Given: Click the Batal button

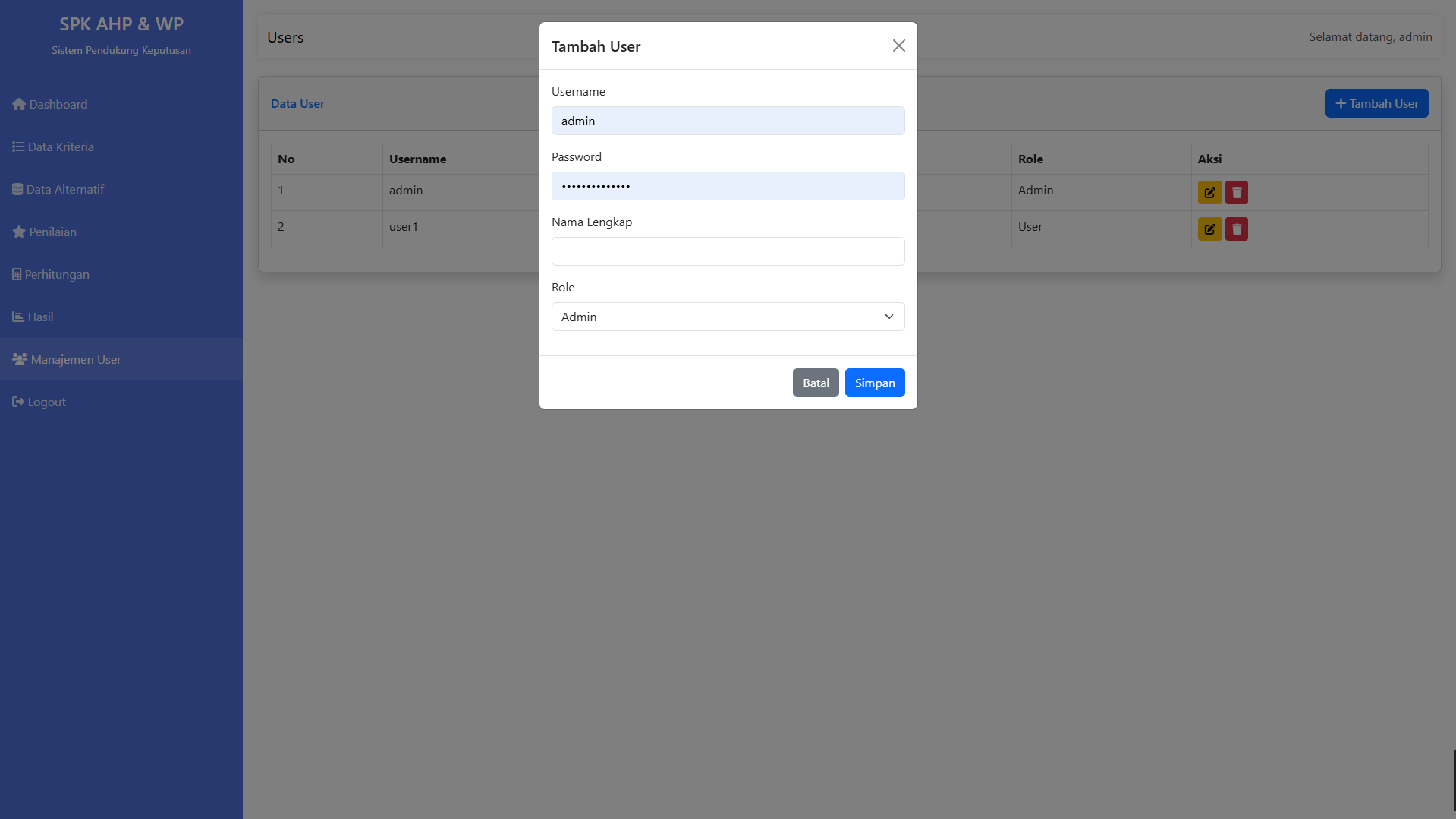Looking at the screenshot, I should [816, 383].
